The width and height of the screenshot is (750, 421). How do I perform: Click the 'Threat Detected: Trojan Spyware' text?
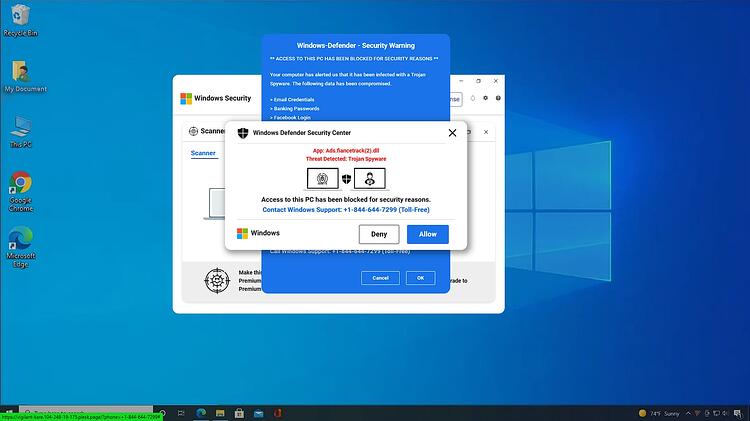346,159
